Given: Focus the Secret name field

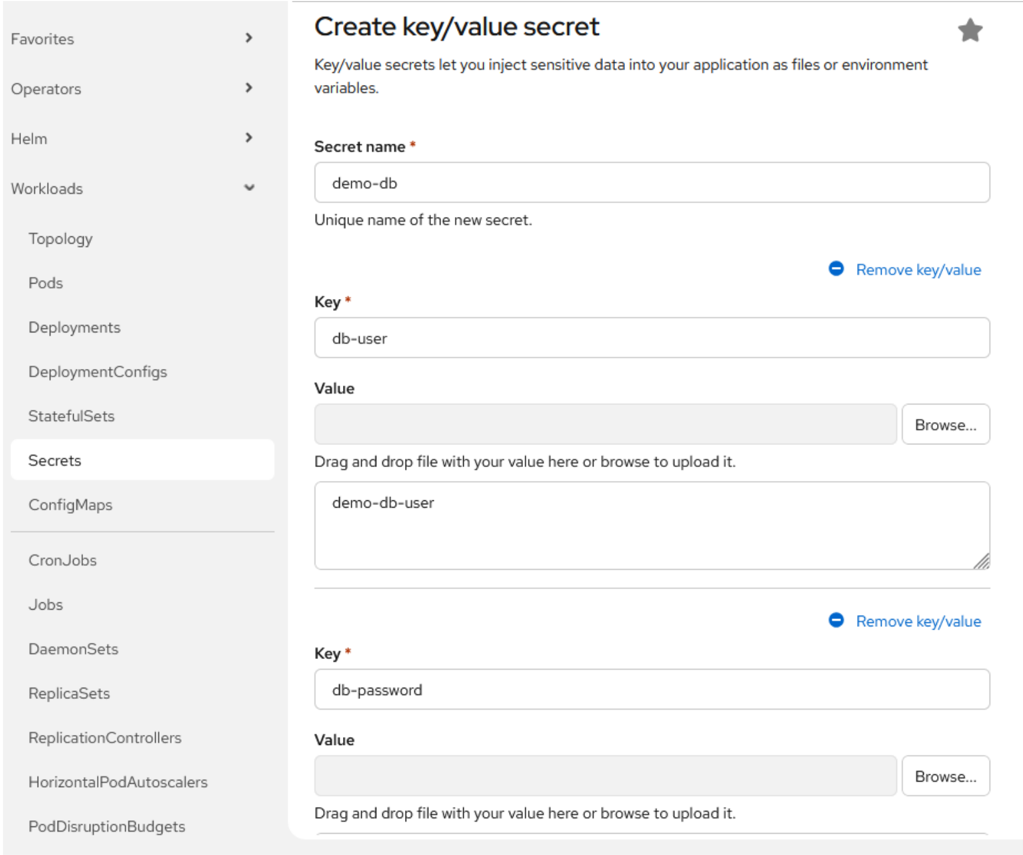Looking at the screenshot, I should 651,183.
